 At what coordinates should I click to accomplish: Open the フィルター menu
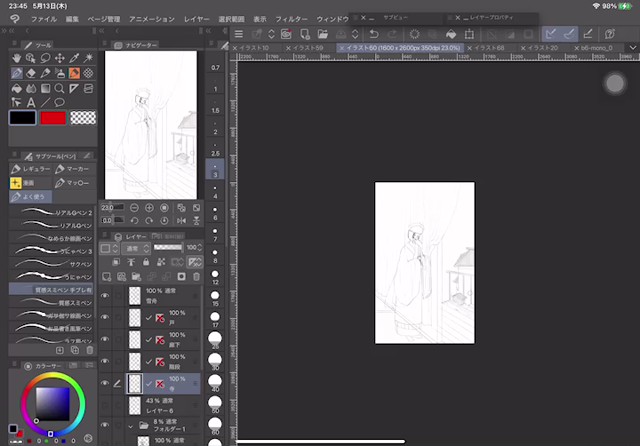point(291,19)
